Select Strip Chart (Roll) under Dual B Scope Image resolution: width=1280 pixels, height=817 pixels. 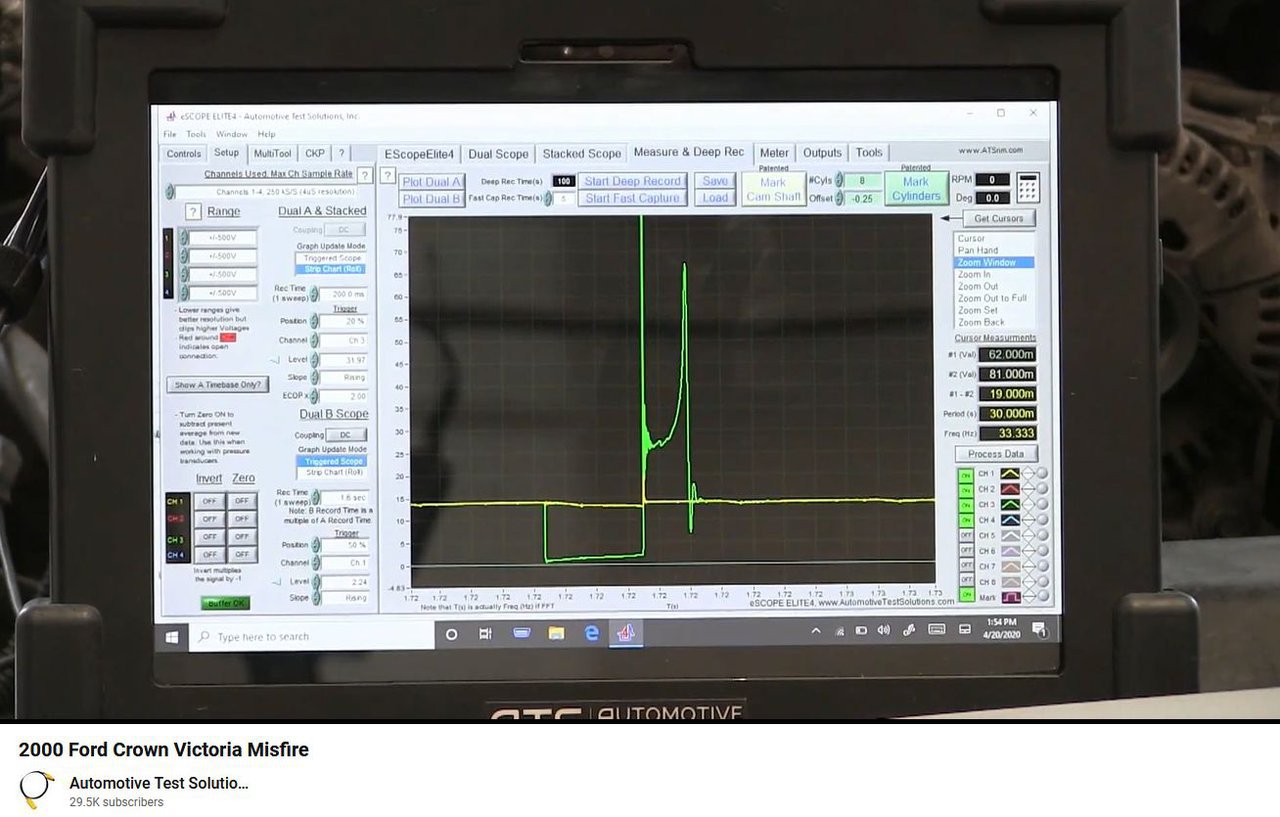(x=334, y=472)
